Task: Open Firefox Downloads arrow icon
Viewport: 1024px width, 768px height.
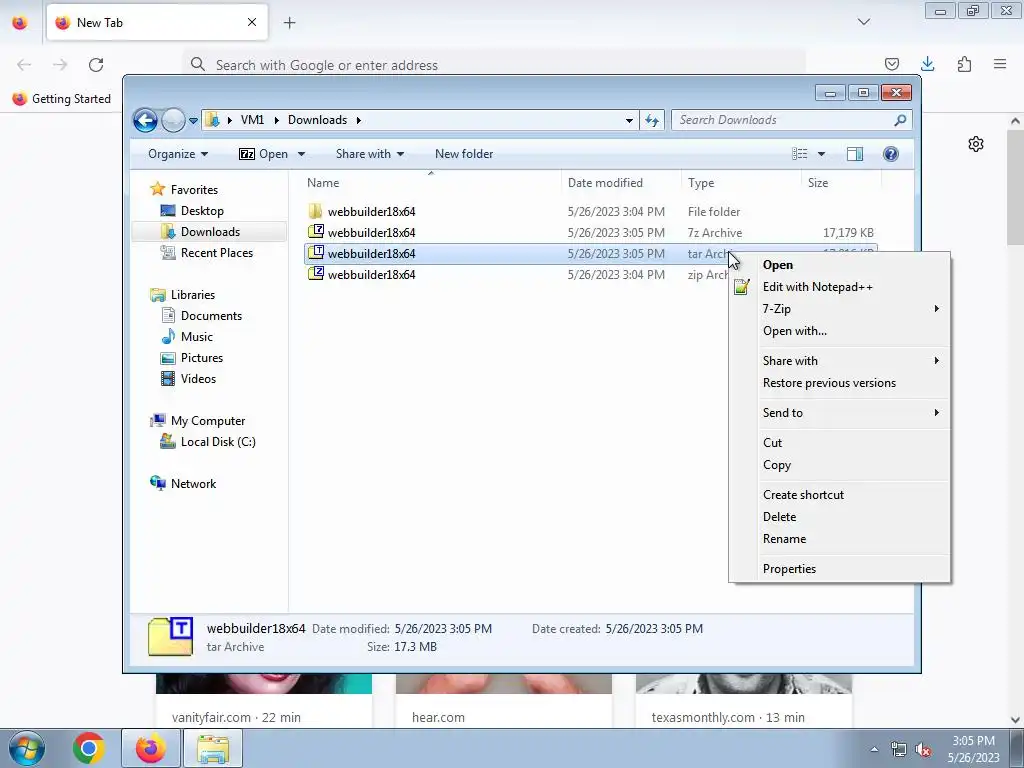Action: pos(927,64)
